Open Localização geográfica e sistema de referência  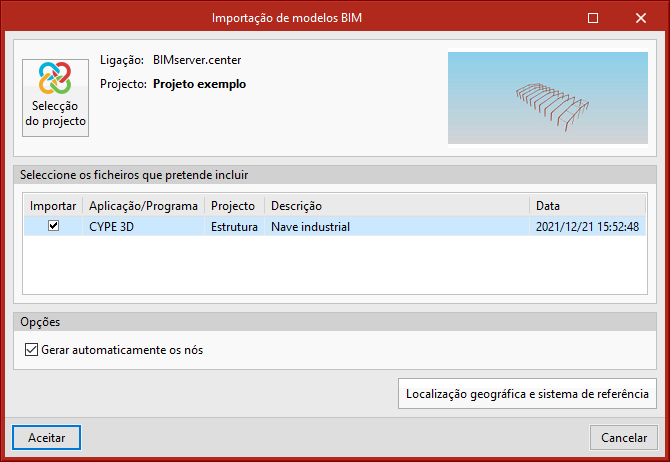527,394
